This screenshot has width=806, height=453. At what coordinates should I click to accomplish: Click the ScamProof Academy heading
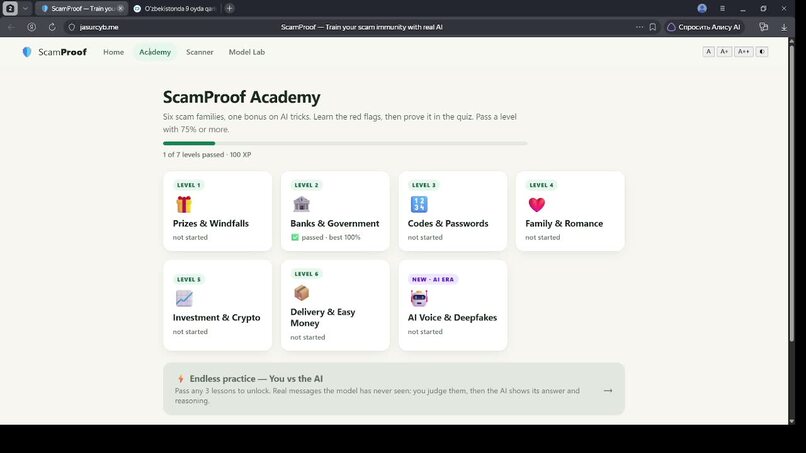click(x=242, y=97)
